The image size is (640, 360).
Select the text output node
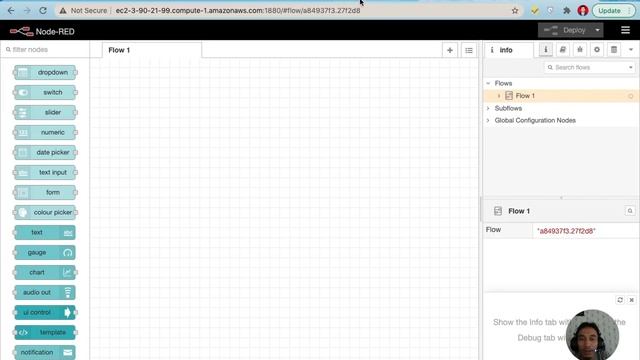tap(45, 233)
